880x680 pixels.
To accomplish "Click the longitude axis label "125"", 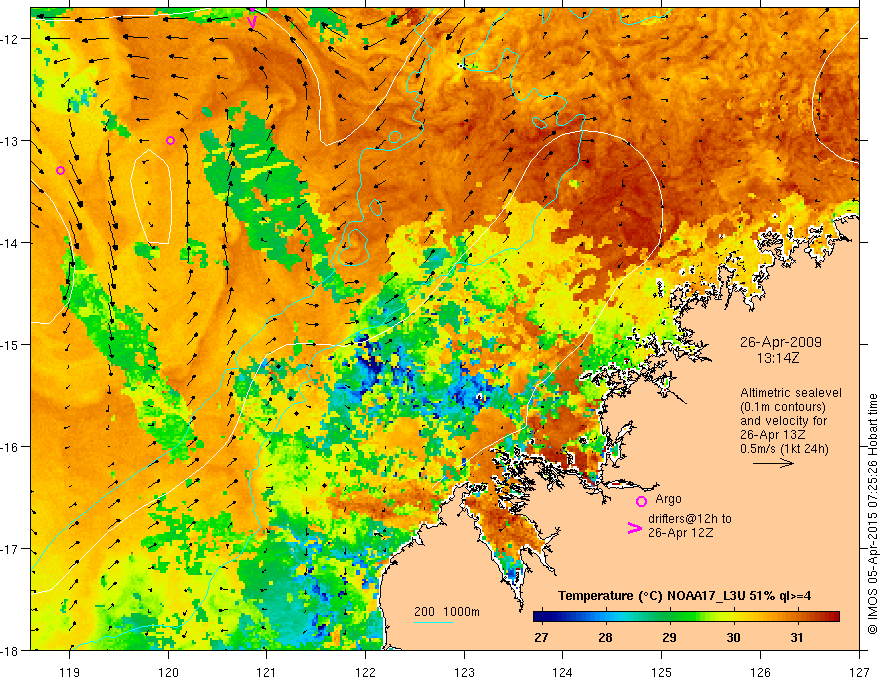I will point(662,672).
